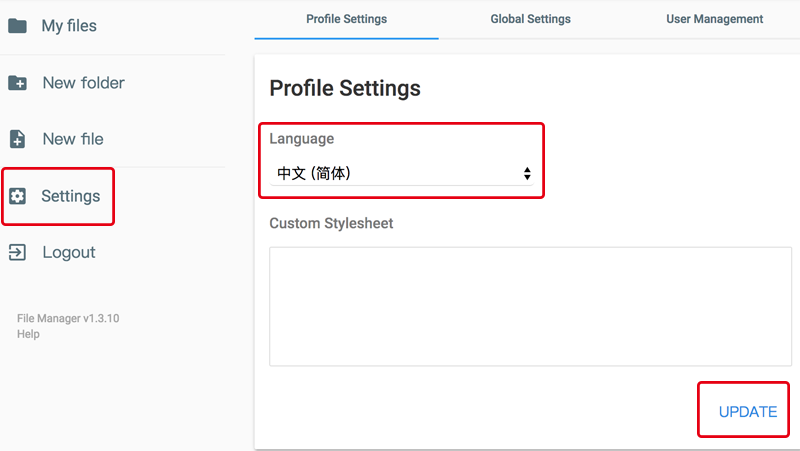Open My files from the sidebar text
800x451 pixels.
[x=69, y=26]
